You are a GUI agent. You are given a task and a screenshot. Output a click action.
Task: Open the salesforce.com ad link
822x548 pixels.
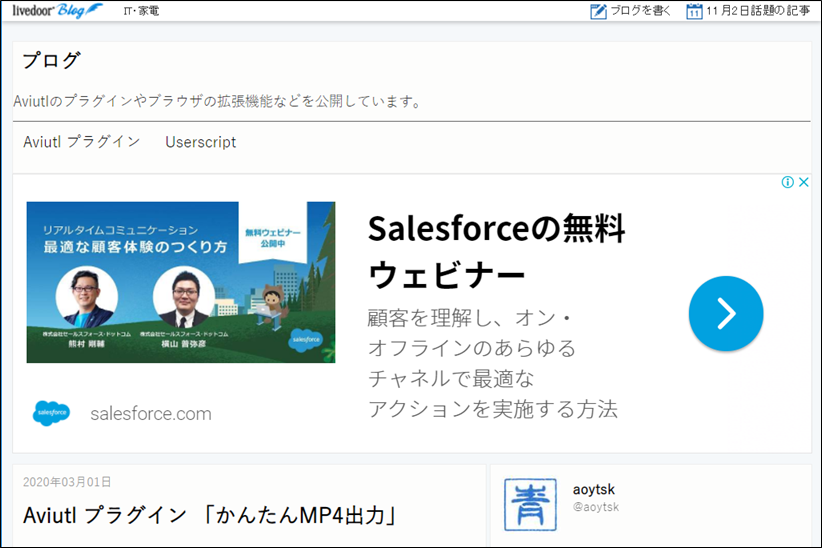151,414
